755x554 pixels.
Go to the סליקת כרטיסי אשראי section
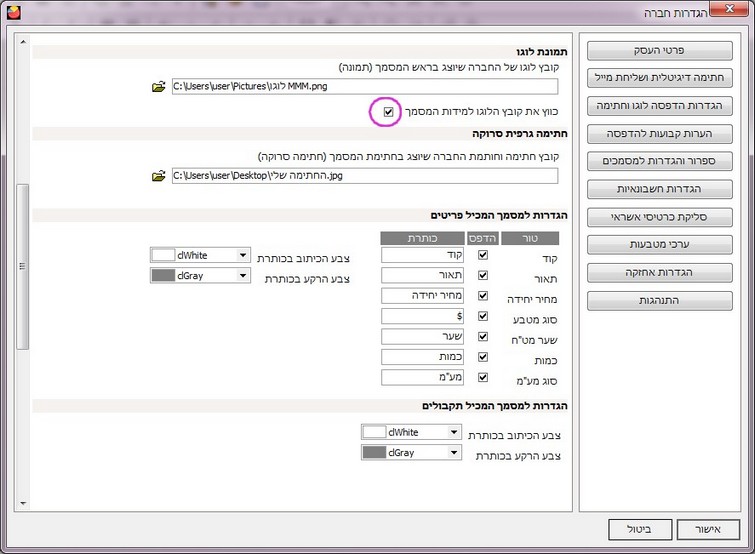click(x=660, y=217)
